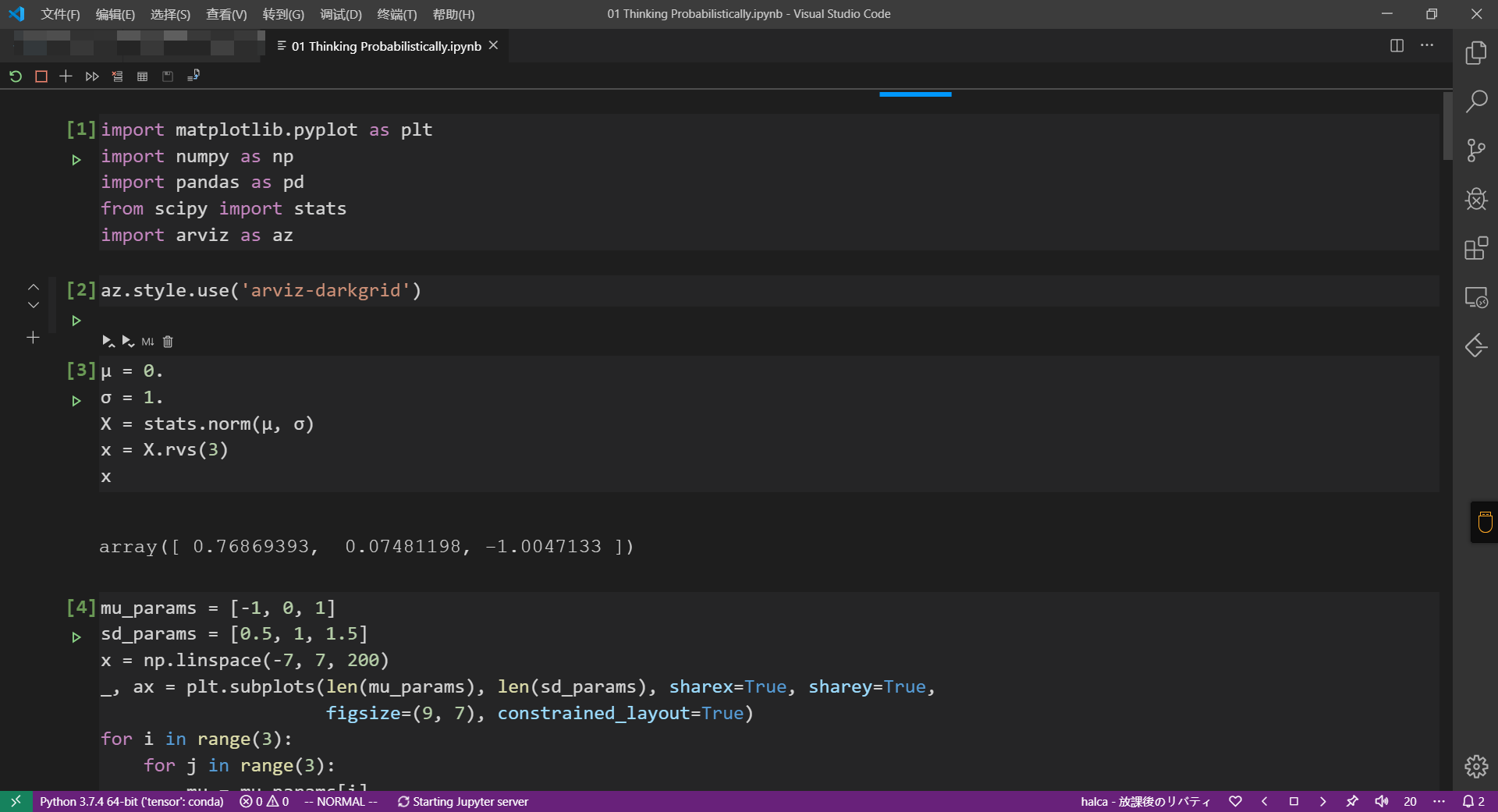
Task: Open the variable explorer table icon
Action: (142, 76)
